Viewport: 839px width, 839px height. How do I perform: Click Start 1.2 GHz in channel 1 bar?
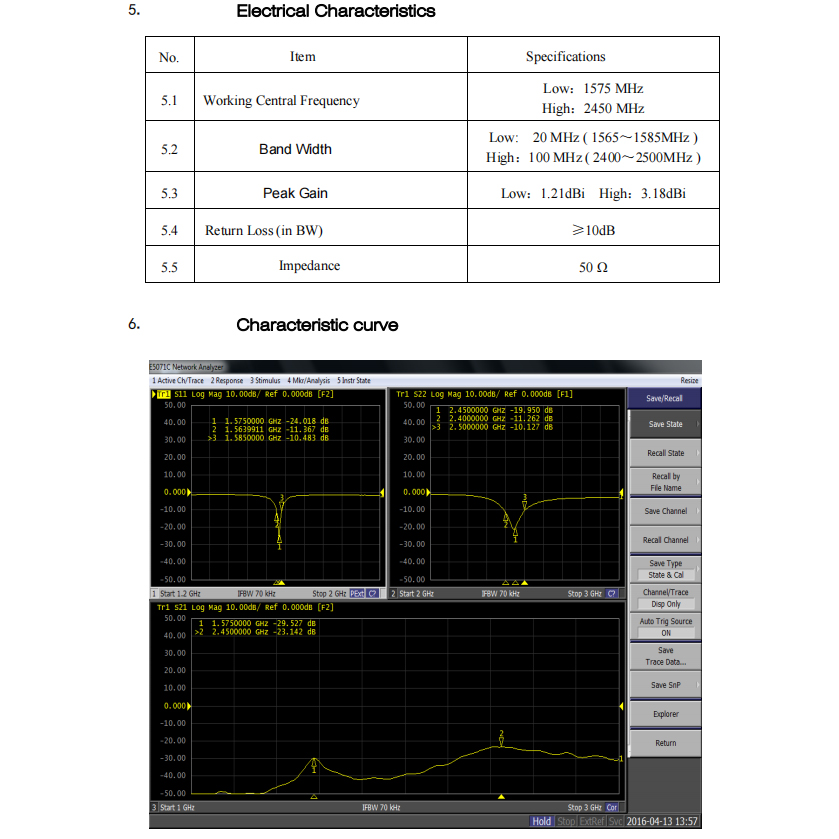coord(180,593)
